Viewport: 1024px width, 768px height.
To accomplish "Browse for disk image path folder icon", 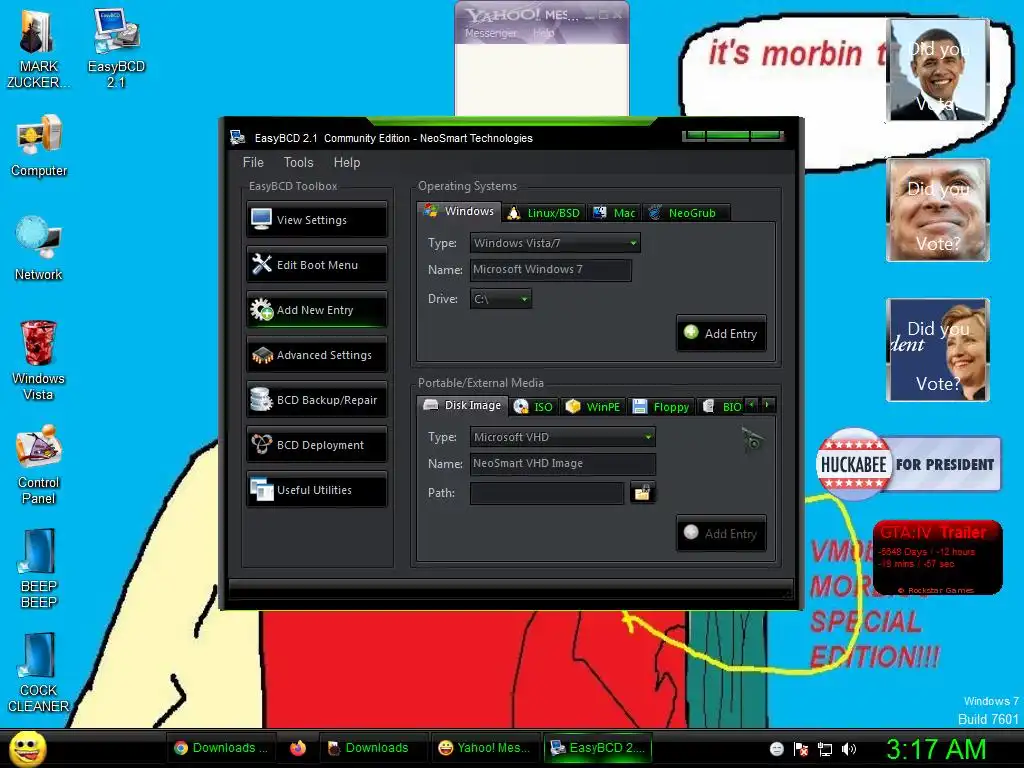I will [643, 492].
